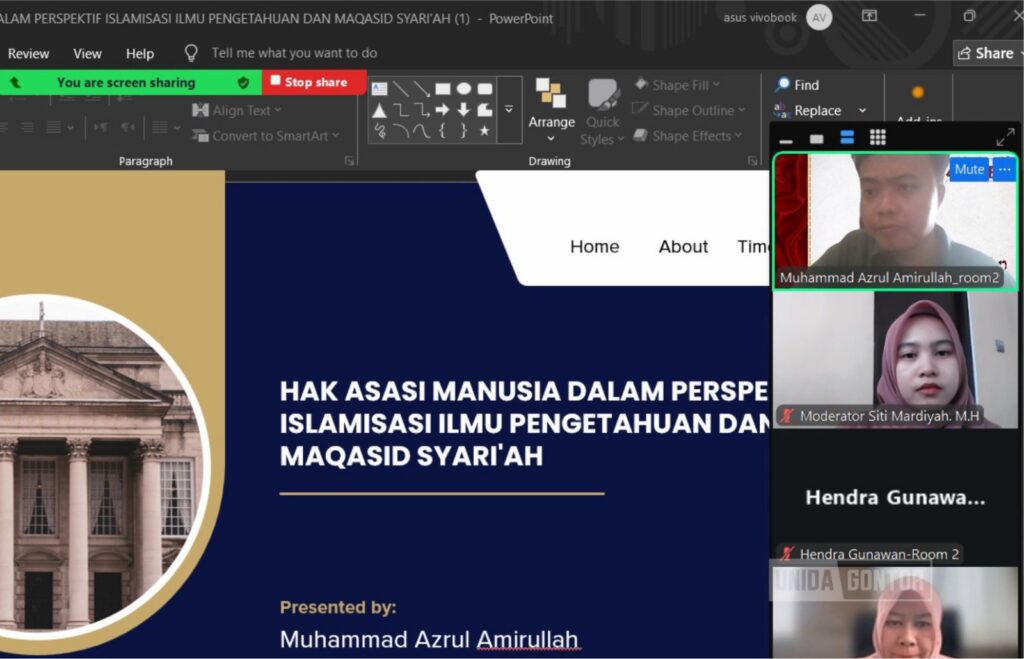This screenshot has height=659, width=1024.
Task: Open Paragraph dialog launcher
Action: click(x=349, y=161)
